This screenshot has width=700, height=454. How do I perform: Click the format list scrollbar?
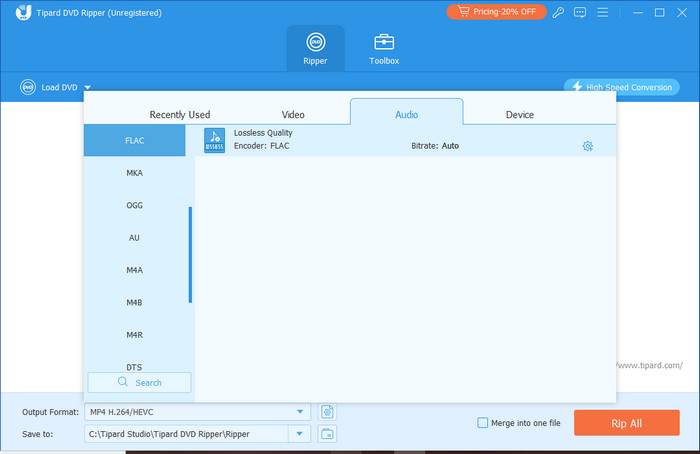(x=190, y=254)
